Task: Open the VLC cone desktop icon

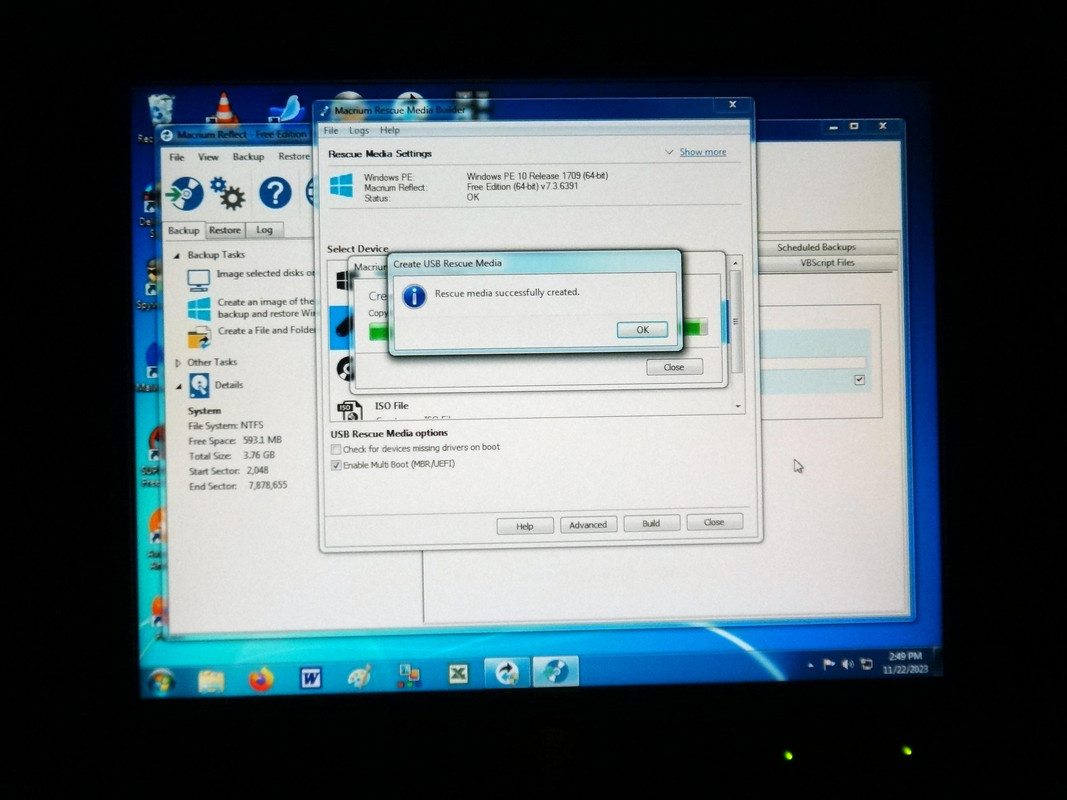Action: (223, 109)
